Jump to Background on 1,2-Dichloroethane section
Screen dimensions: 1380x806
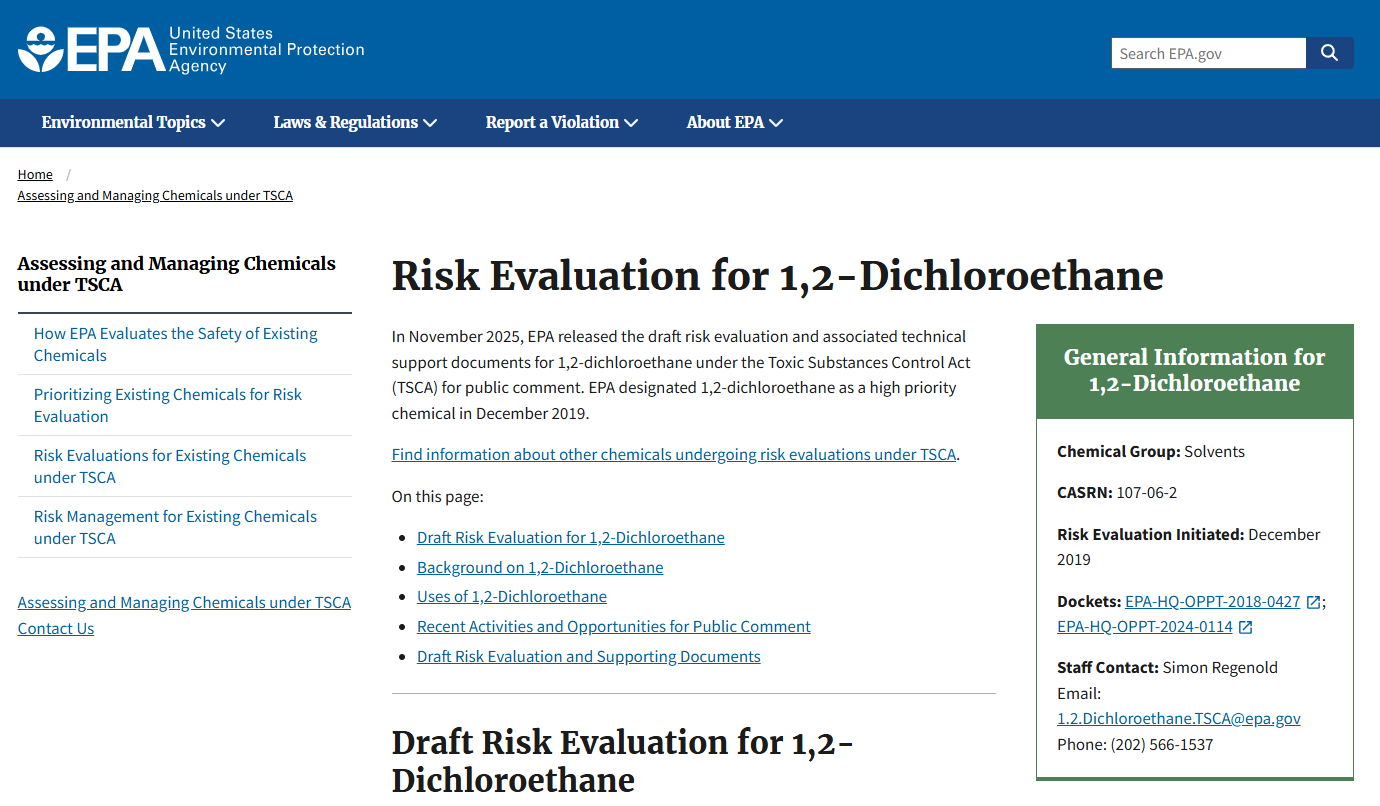point(540,567)
